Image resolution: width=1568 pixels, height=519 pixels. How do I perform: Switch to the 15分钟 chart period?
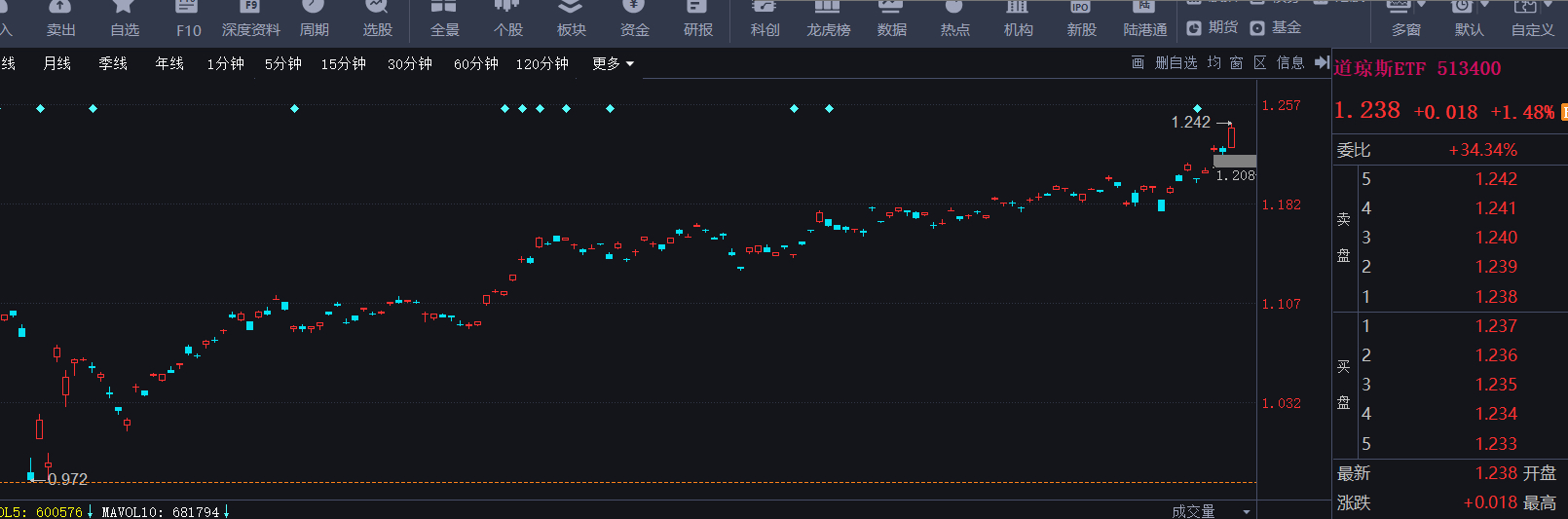pyautogui.click(x=343, y=63)
